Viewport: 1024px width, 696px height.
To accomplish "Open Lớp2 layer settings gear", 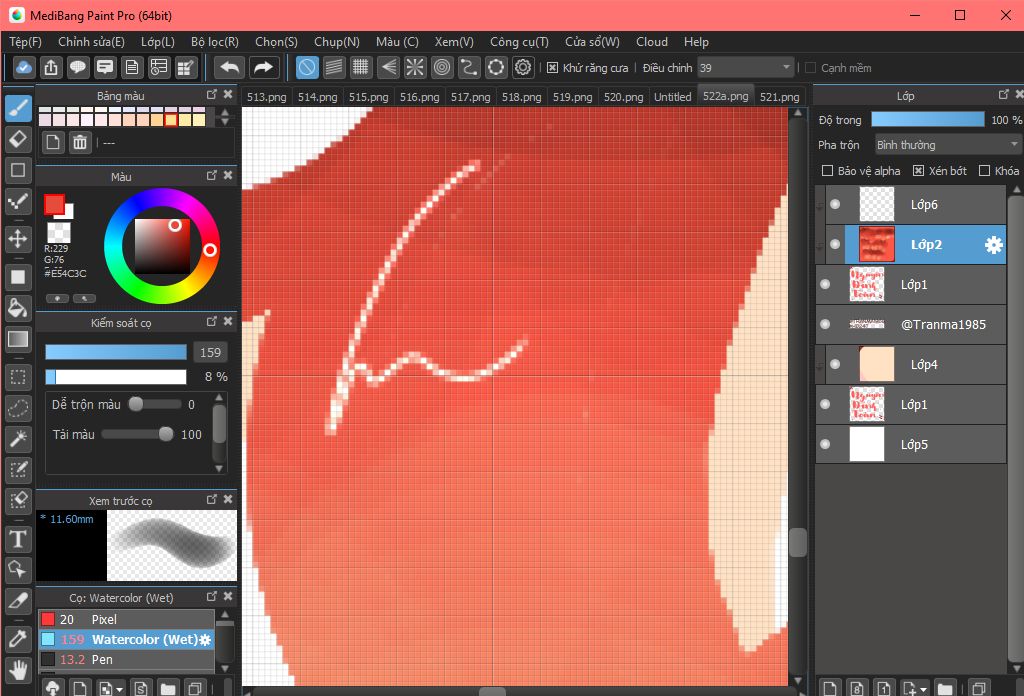I will [x=993, y=245].
